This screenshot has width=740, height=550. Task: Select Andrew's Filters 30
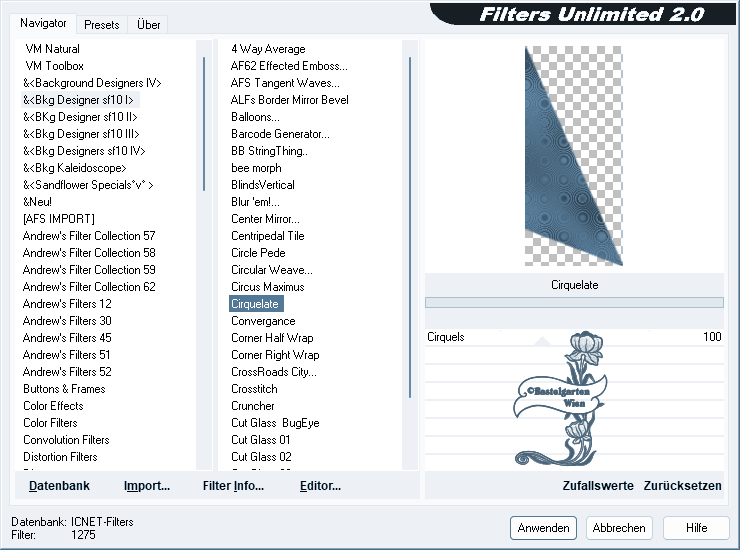point(67,321)
